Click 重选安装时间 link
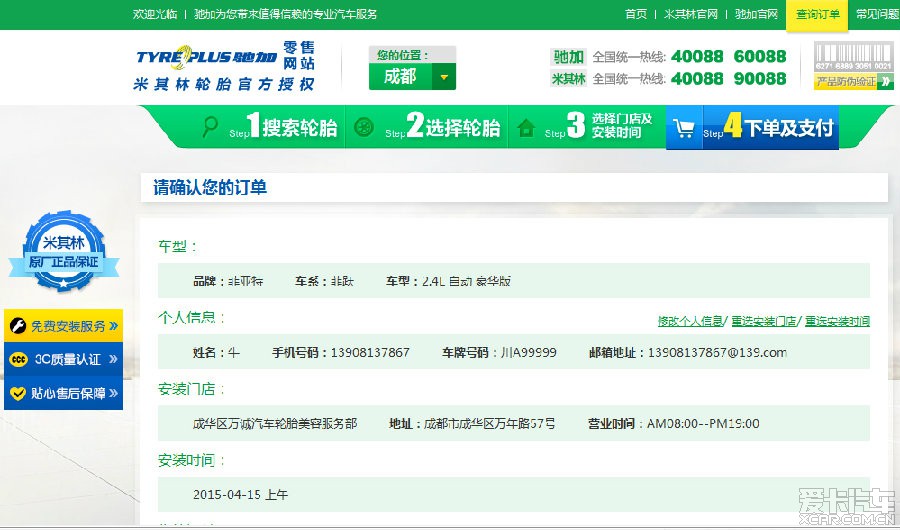The height and width of the screenshot is (530, 900). point(837,321)
